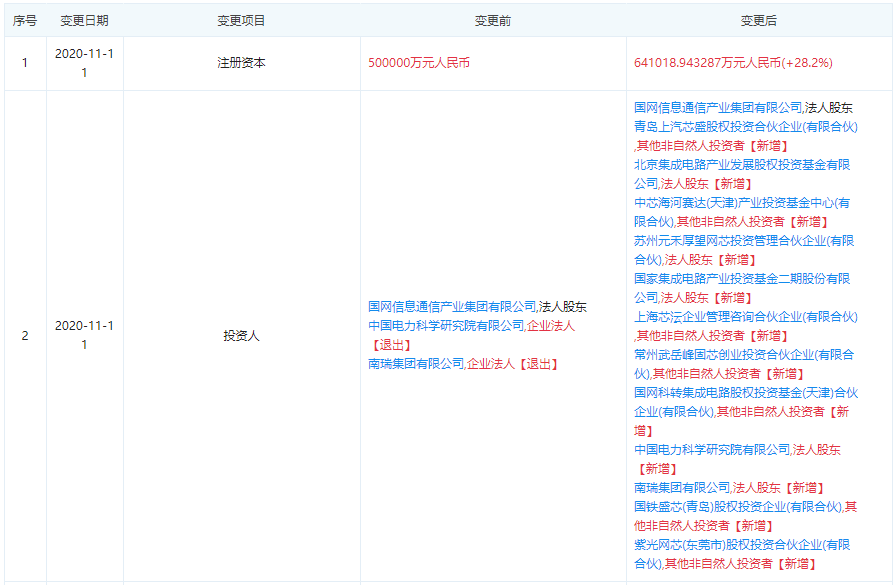Open 常州武岳峰固芯创业投资合伙企业 link

point(743,364)
